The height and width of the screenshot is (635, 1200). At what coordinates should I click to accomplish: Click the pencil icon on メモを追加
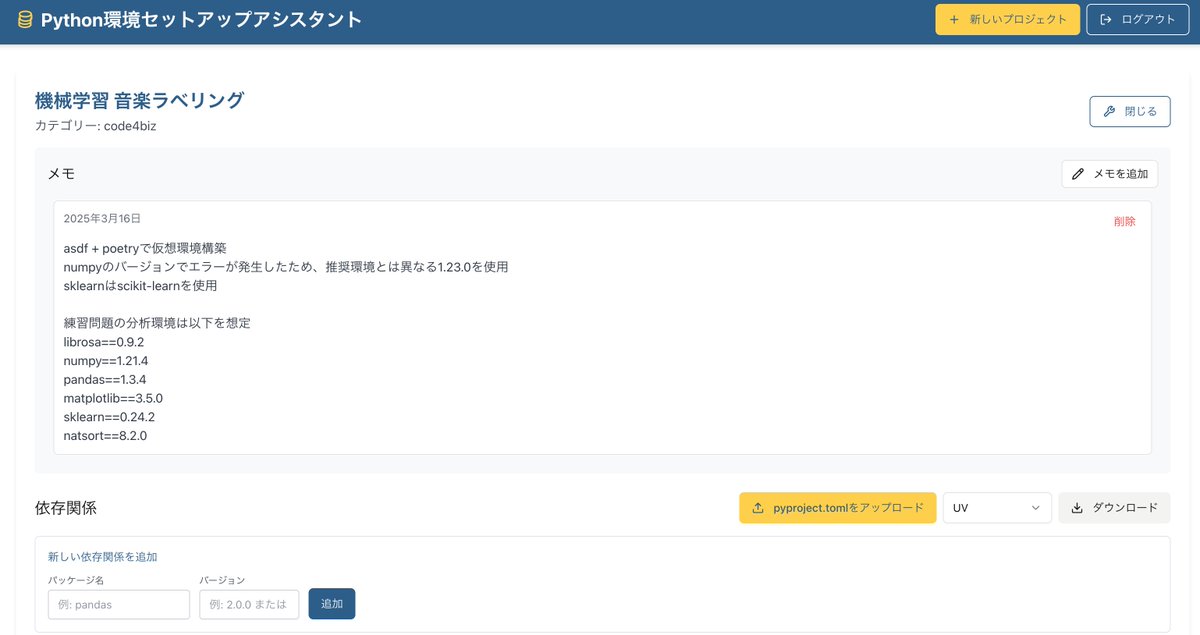[1078, 174]
